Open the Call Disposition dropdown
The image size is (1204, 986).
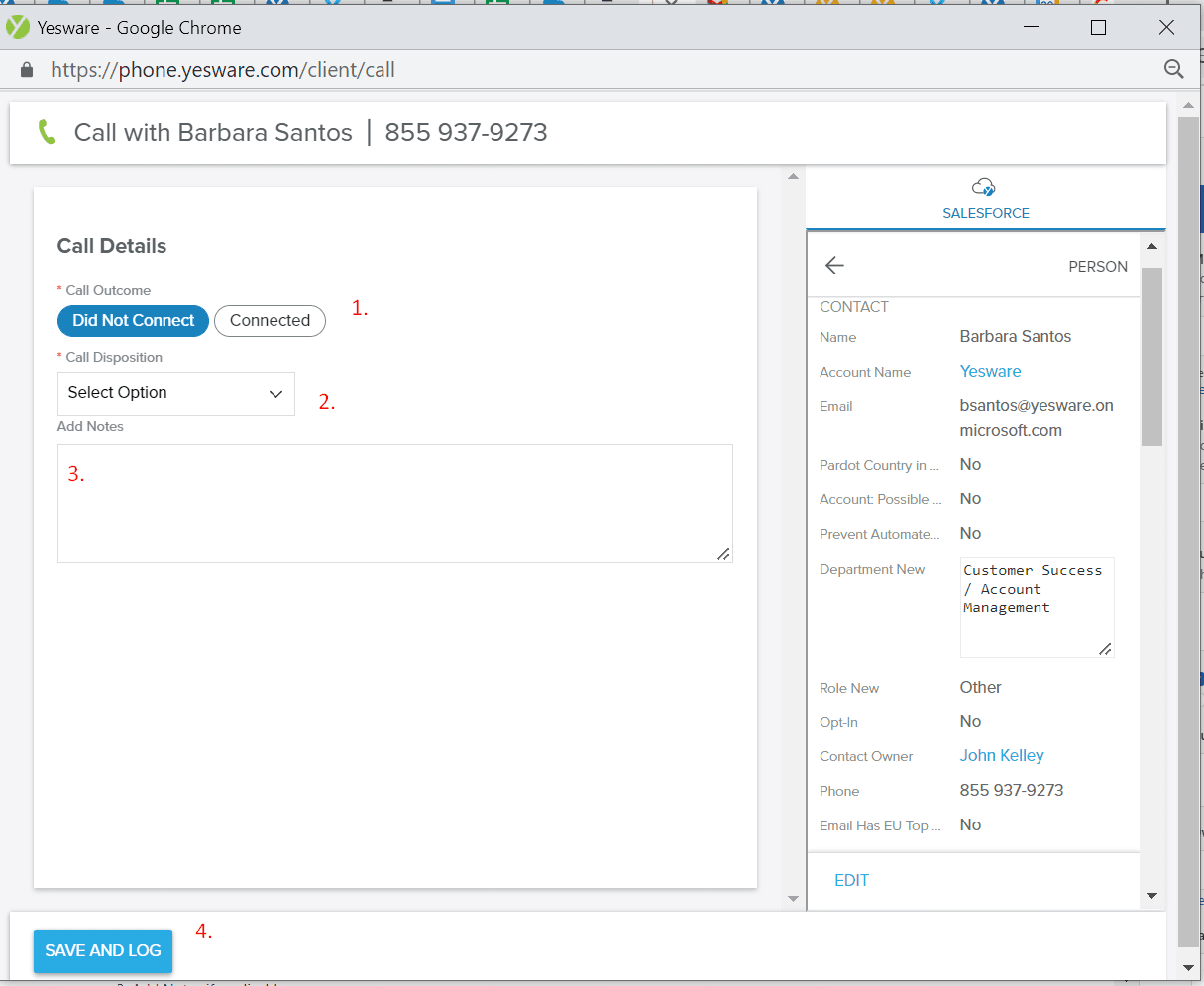(175, 393)
